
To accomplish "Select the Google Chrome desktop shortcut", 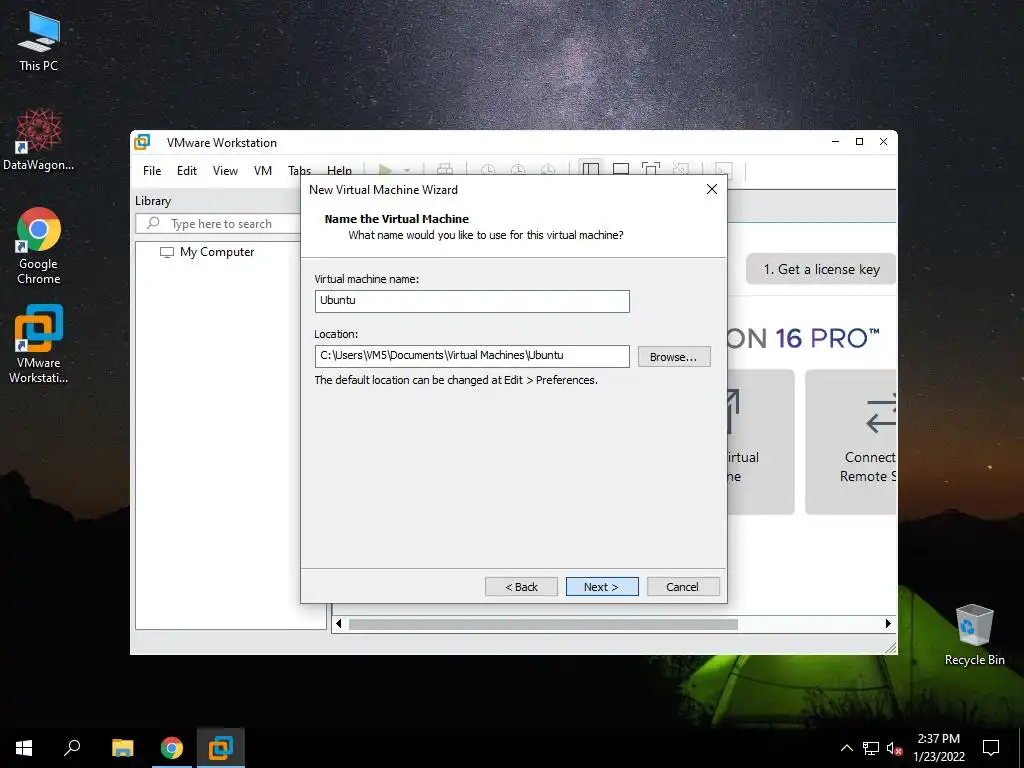I will [39, 246].
